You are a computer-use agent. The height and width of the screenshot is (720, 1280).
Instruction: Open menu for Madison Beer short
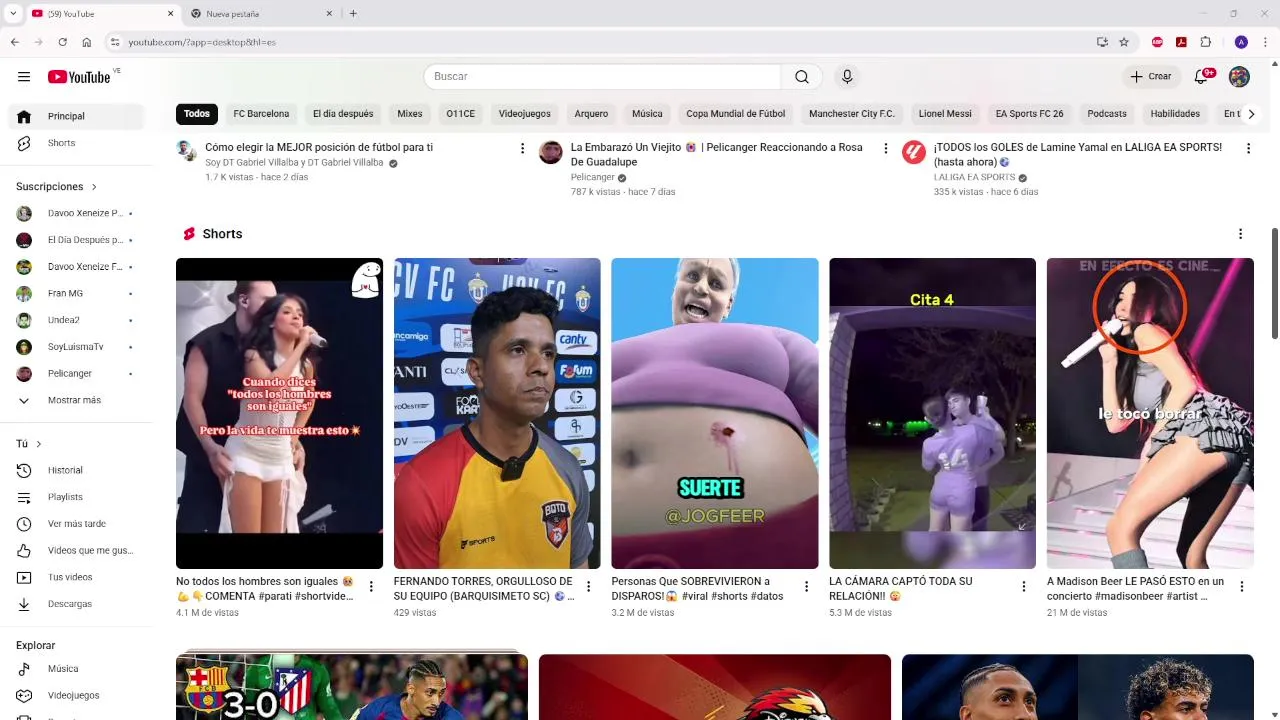coord(1242,587)
